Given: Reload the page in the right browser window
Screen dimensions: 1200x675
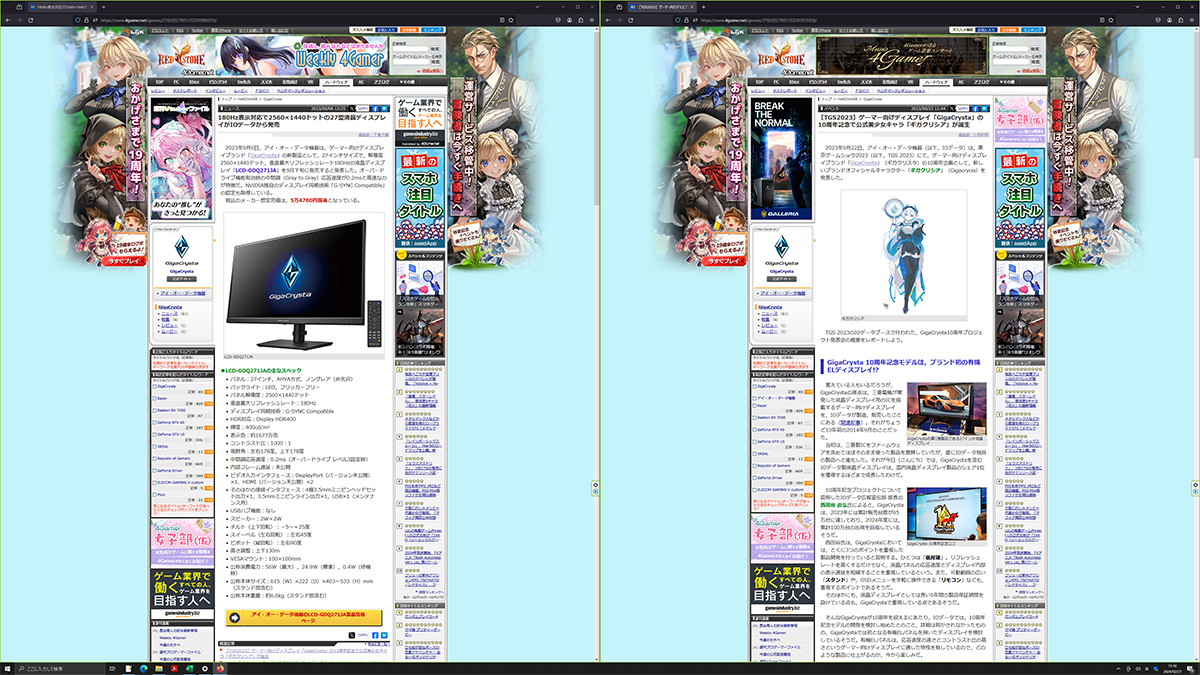Looking at the screenshot, I should (x=631, y=20).
